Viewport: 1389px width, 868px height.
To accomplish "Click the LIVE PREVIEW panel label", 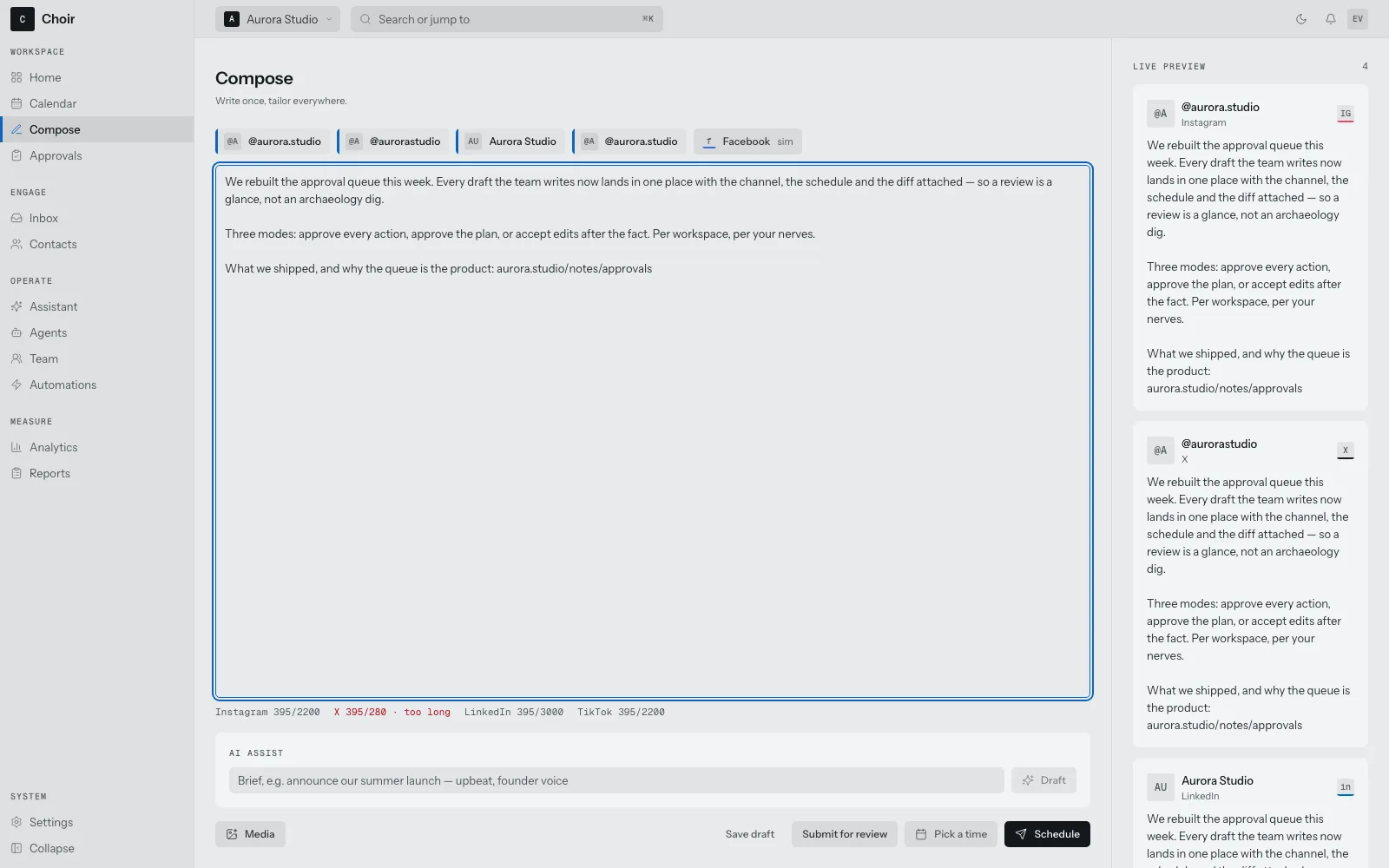I will coord(1168,67).
